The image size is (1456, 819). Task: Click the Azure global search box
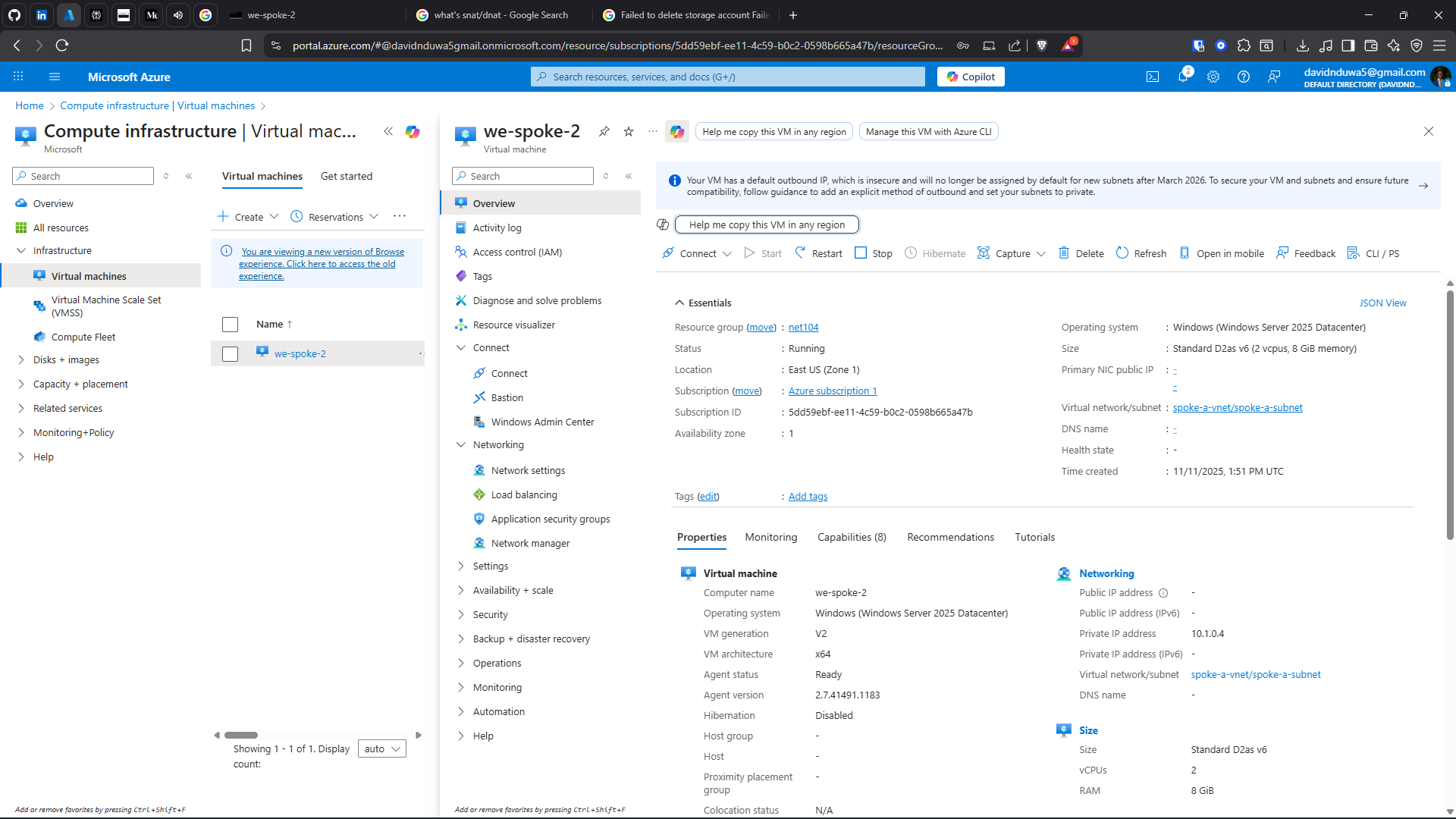tap(728, 77)
